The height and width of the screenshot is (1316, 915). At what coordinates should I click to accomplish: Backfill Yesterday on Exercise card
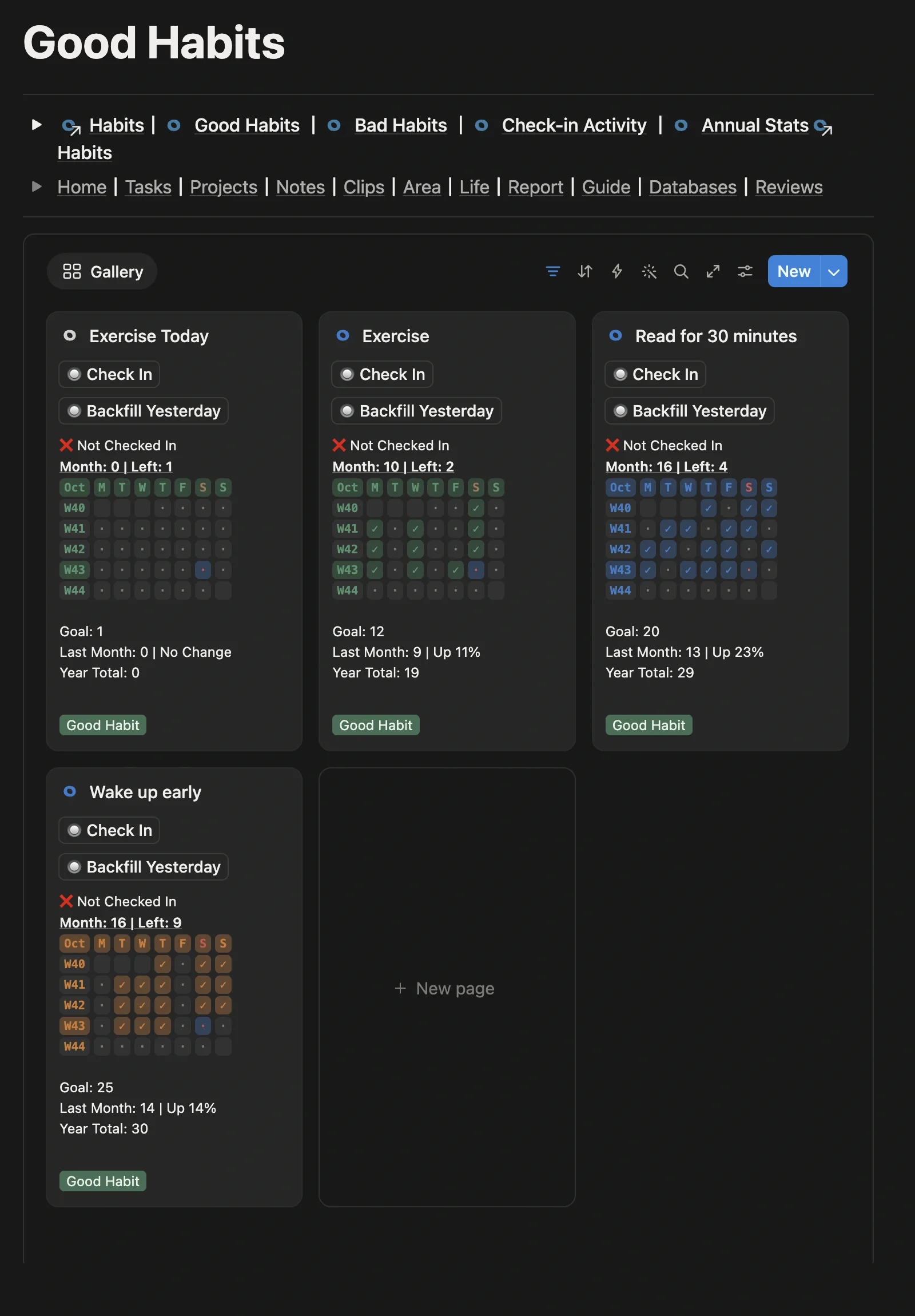pyautogui.click(x=416, y=411)
